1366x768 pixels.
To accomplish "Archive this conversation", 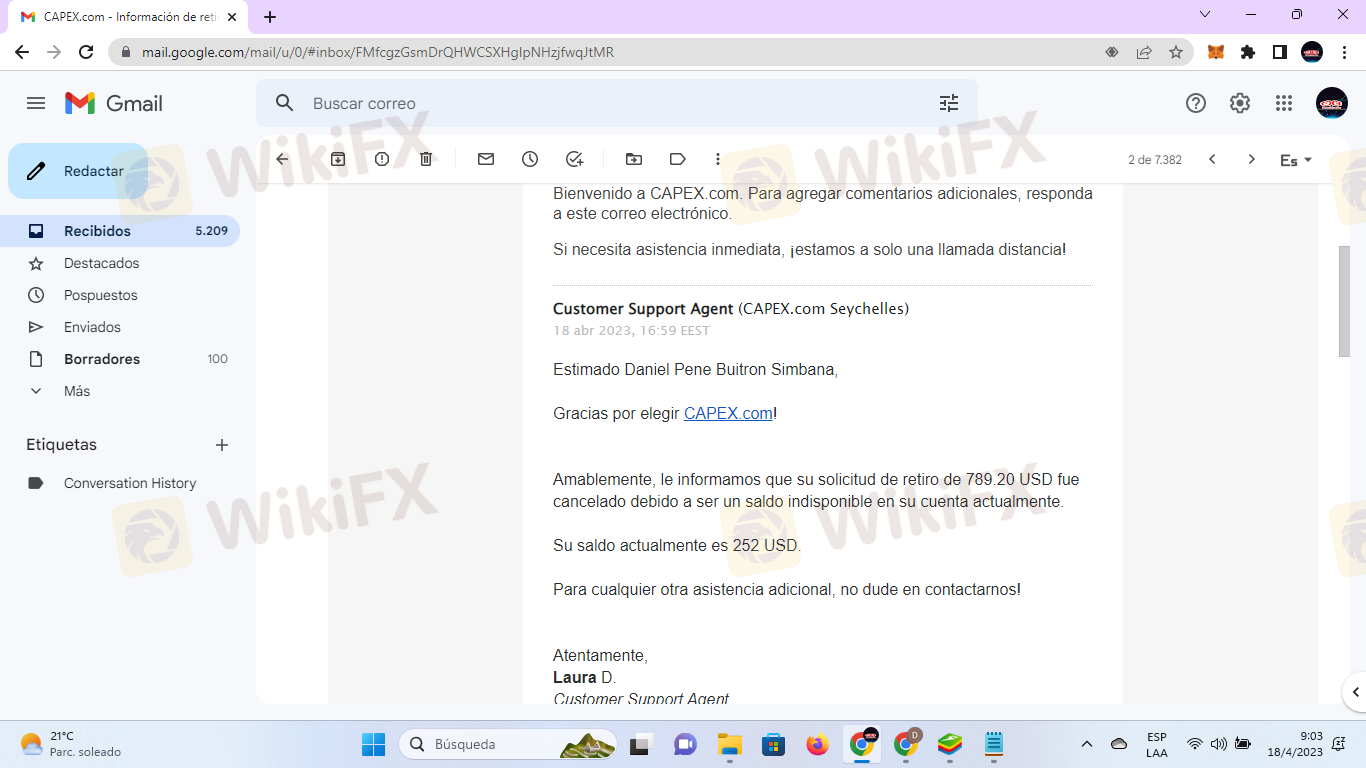I will tap(338, 159).
